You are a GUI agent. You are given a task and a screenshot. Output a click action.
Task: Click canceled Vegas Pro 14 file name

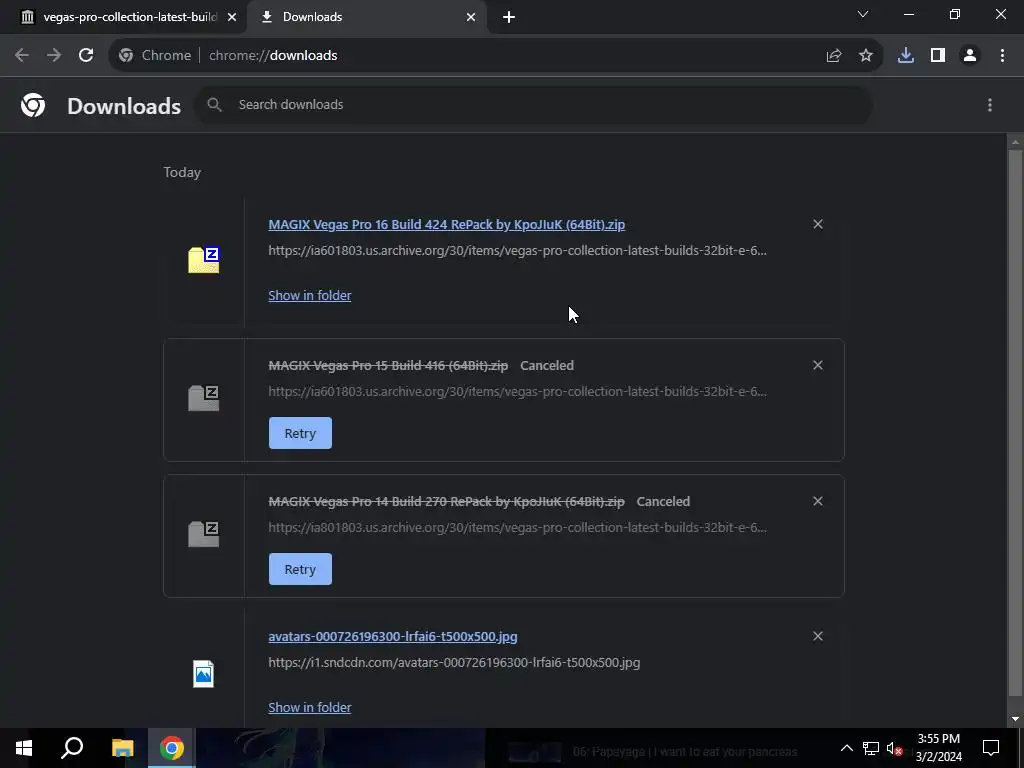446,502
